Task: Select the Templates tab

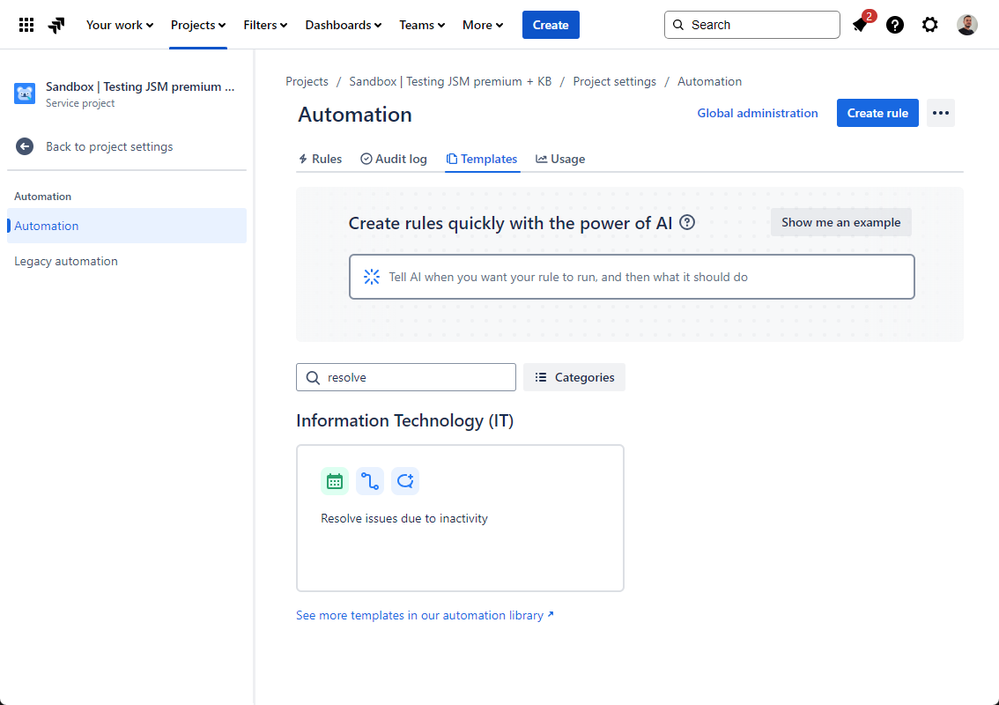Action: click(482, 159)
